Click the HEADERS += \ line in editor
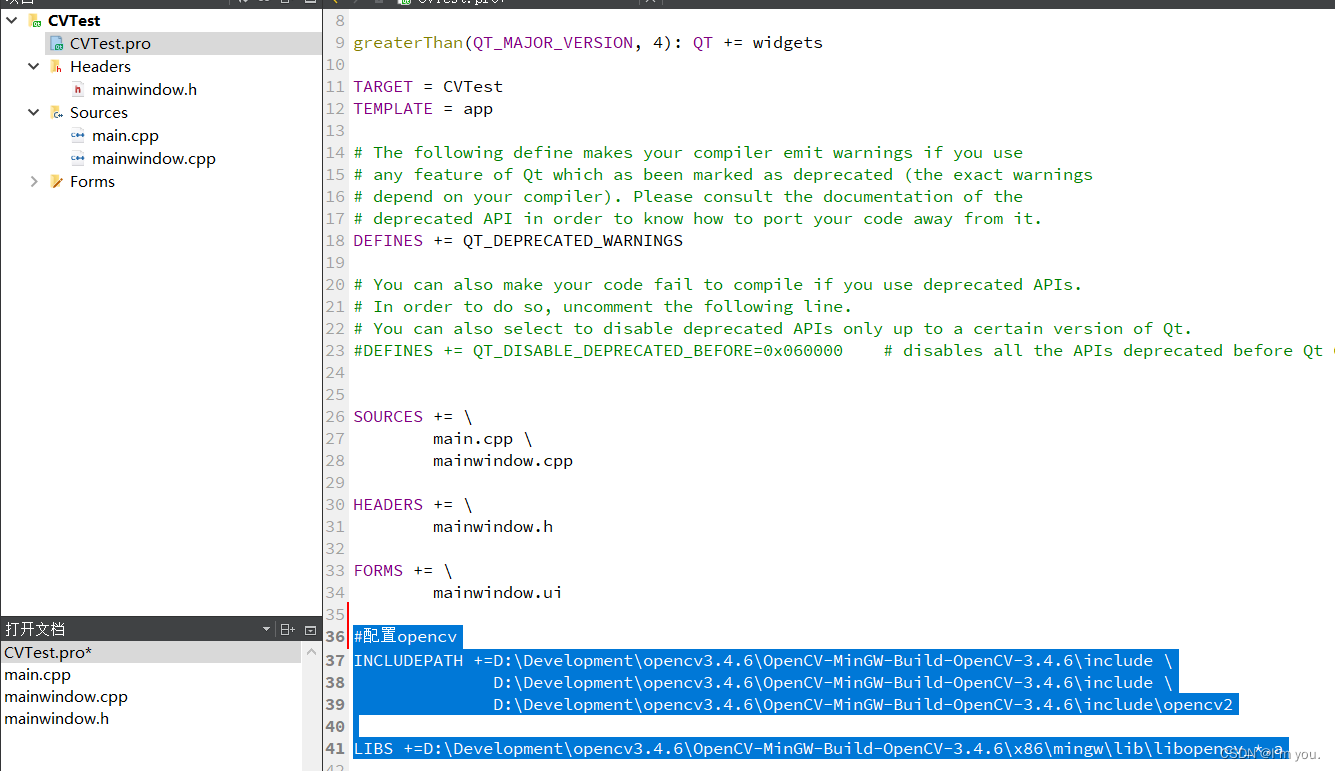Image resolution: width=1335 pixels, height=771 pixels. pyautogui.click(x=413, y=505)
